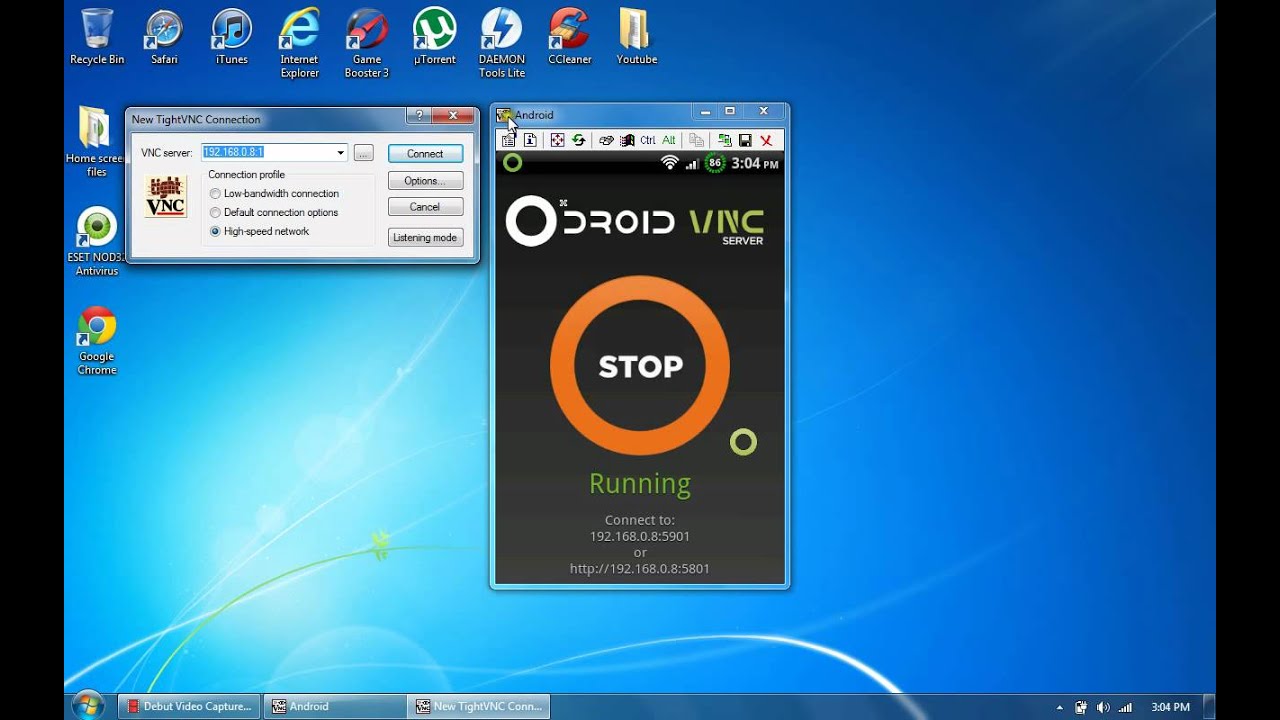The height and width of the screenshot is (720, 1280).
Task: Open Internet Explorer desktop shortcut
Action: pyautogui.click(x=299, y=43)
